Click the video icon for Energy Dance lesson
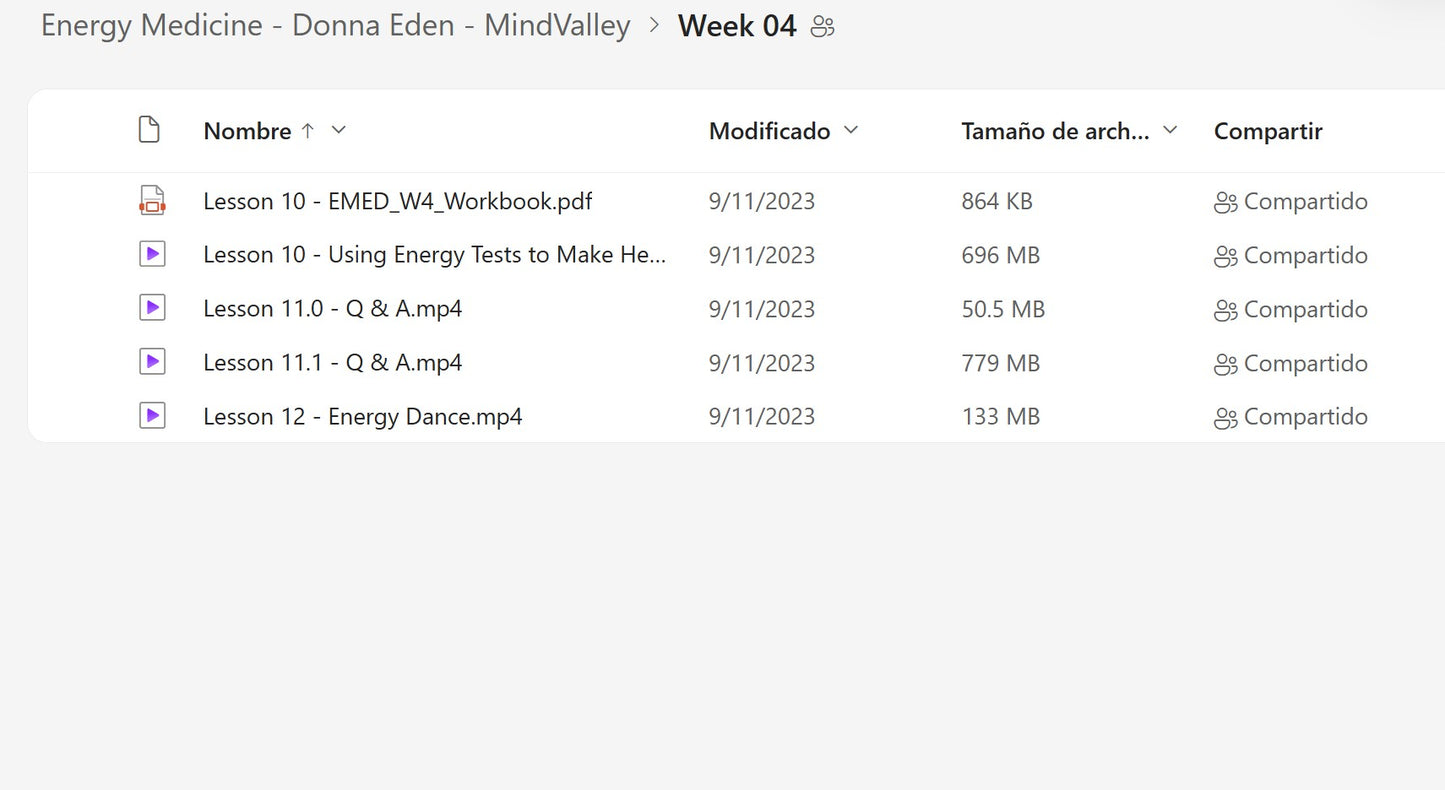 coord(152,415)
